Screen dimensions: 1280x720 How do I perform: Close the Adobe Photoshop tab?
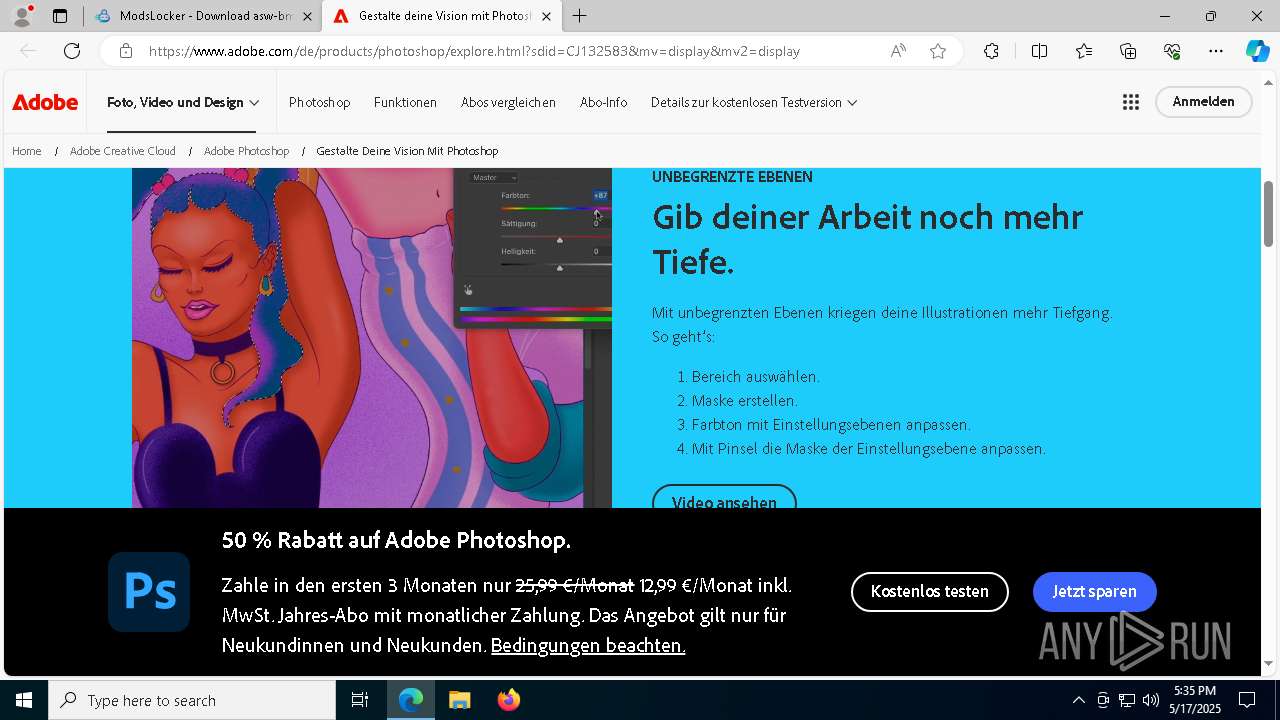point(545,16)
